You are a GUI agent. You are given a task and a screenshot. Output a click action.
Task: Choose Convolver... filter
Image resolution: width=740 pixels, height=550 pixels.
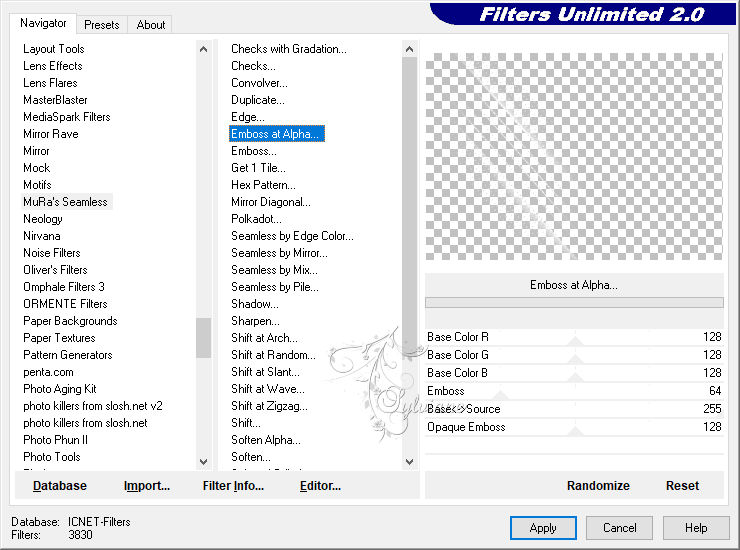[259, 83]
